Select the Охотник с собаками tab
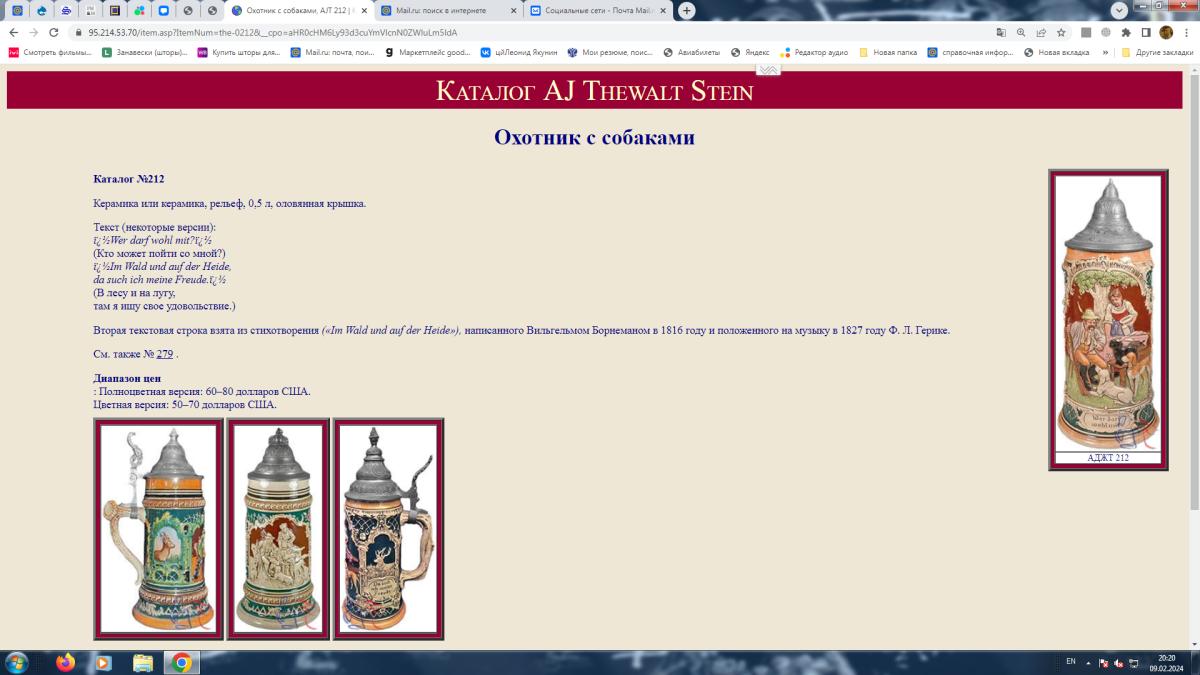1200x675 pixels. [299, 10]
